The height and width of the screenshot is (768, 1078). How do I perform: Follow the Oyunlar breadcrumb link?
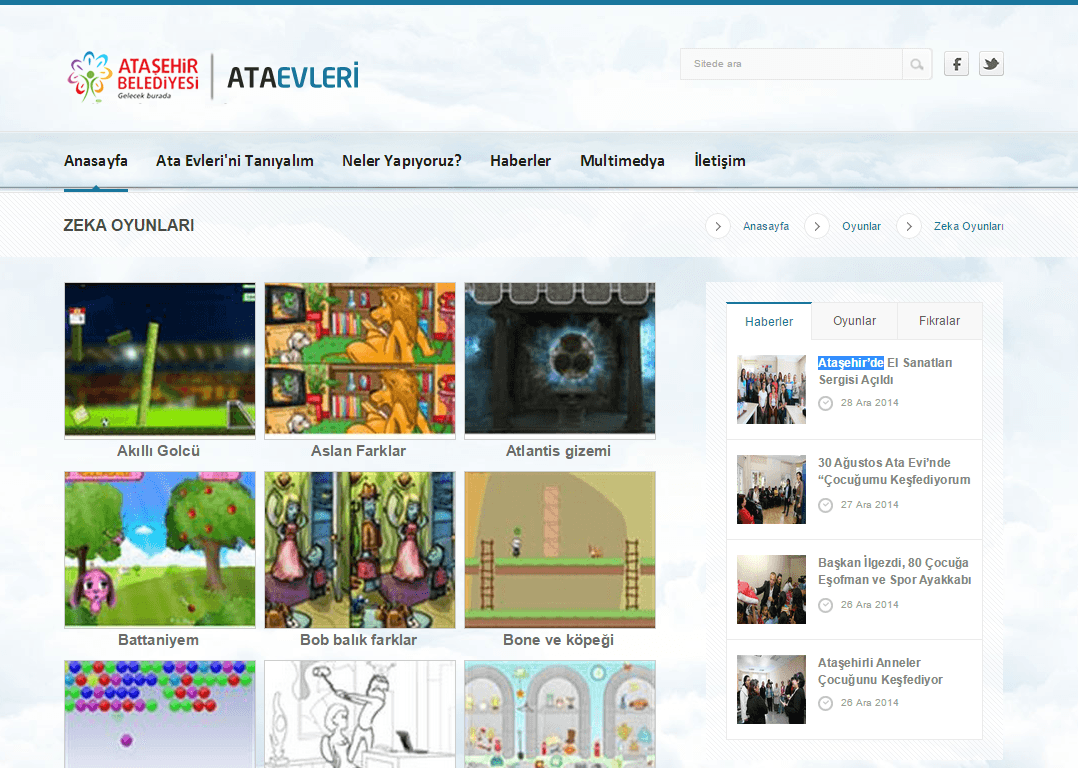(861, 226)
